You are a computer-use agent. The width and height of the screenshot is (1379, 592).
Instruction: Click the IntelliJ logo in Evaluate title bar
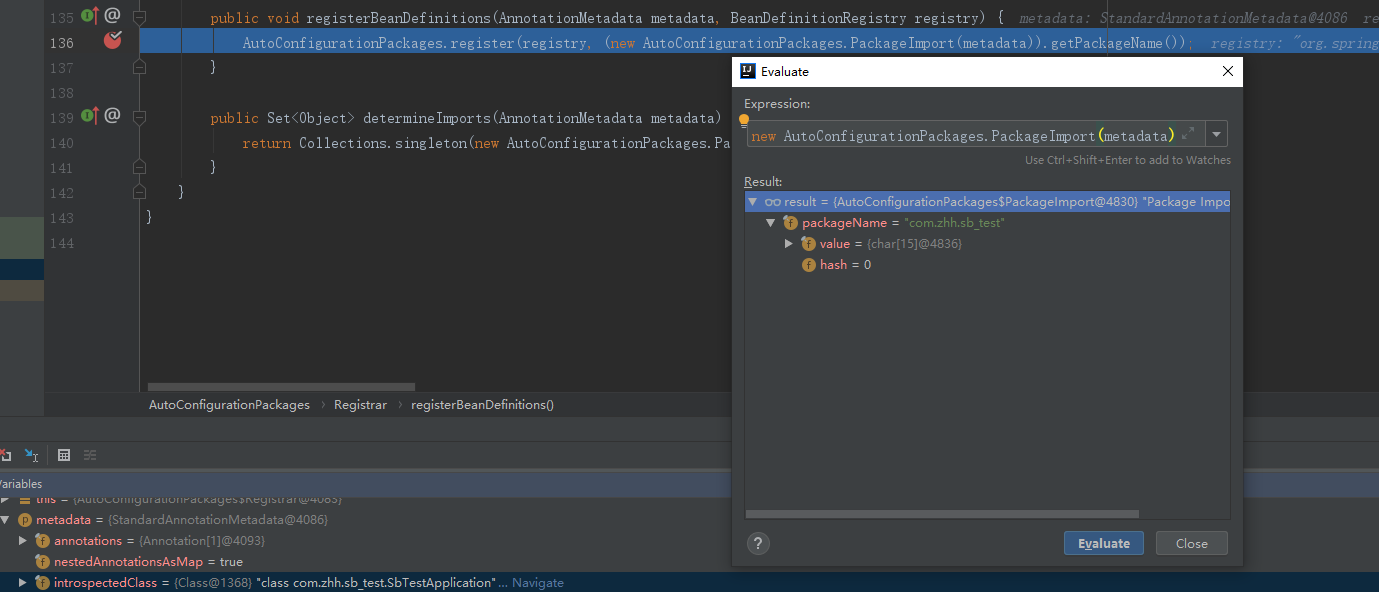pos(747,71)
